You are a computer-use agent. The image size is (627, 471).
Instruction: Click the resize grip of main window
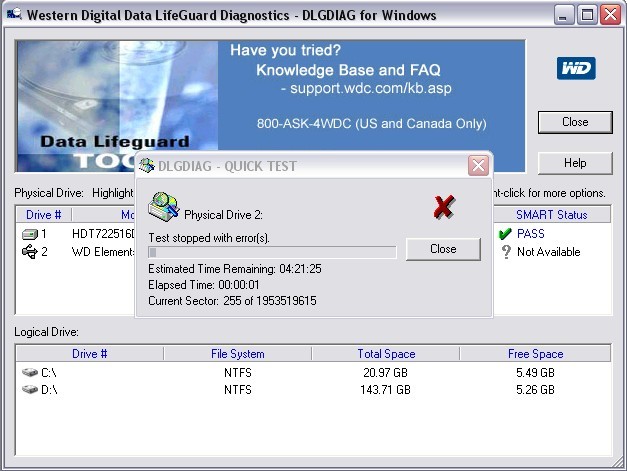coord(618,463)
